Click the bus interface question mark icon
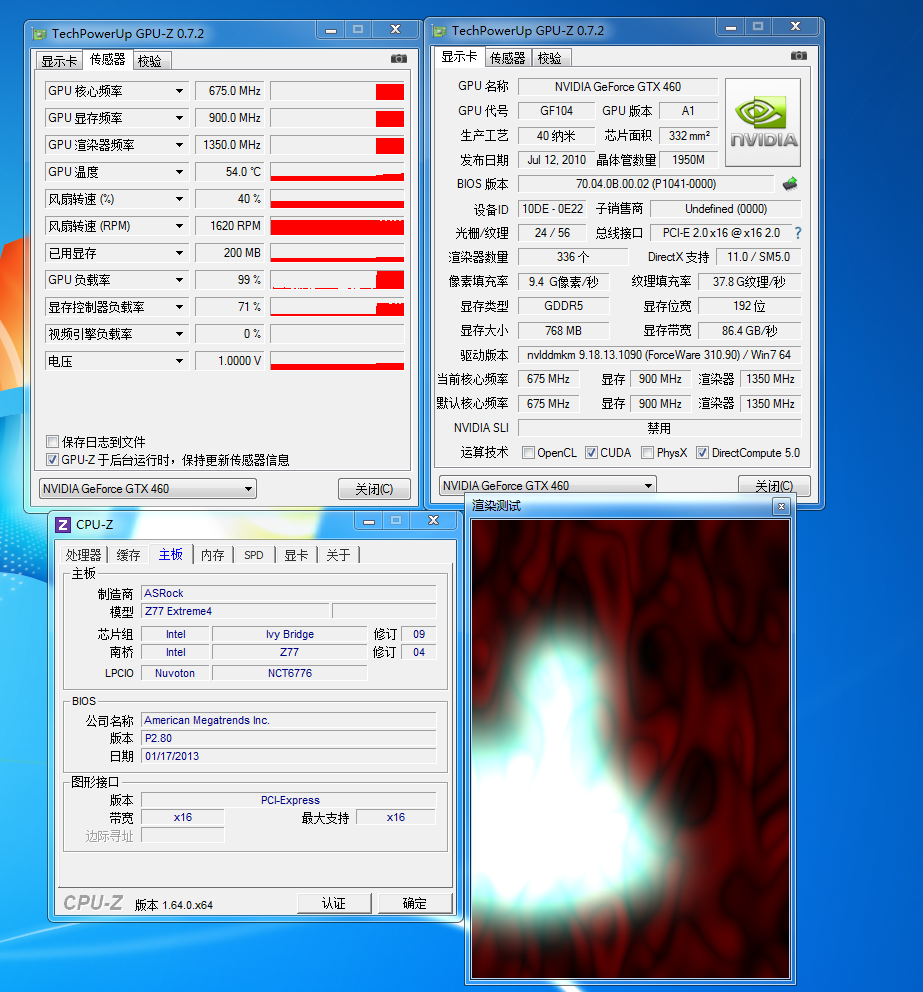 pos(797,233)
